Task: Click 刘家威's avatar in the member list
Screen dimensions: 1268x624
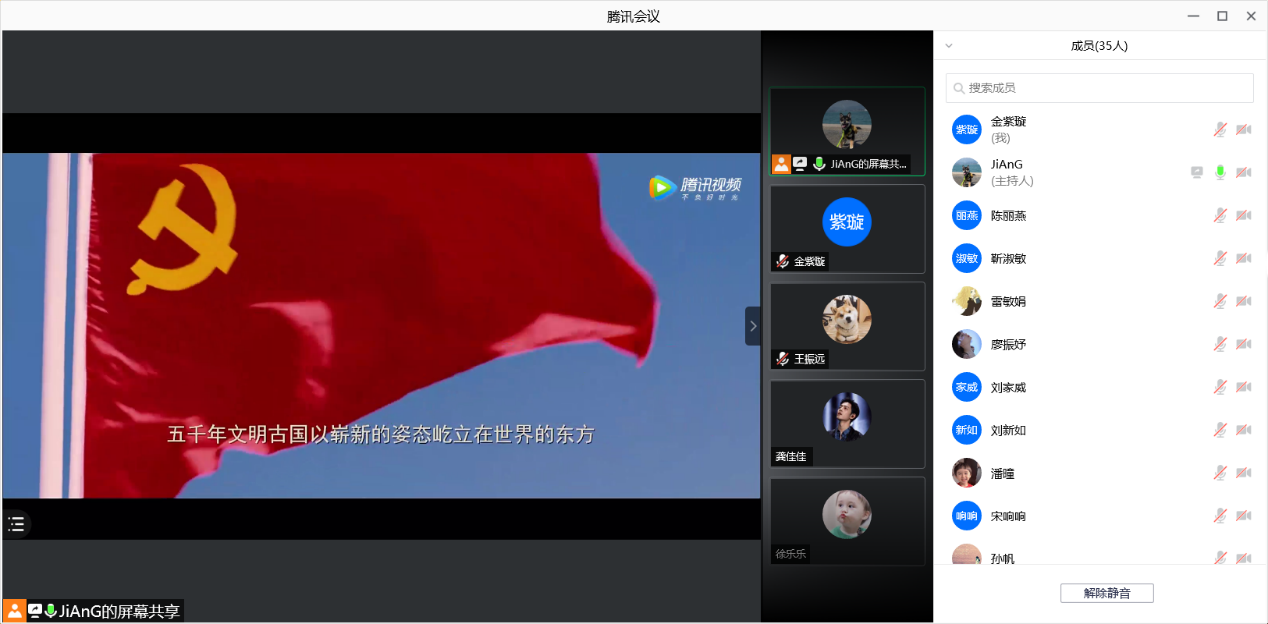Action: pyautogui.click(x=967, y=387)
